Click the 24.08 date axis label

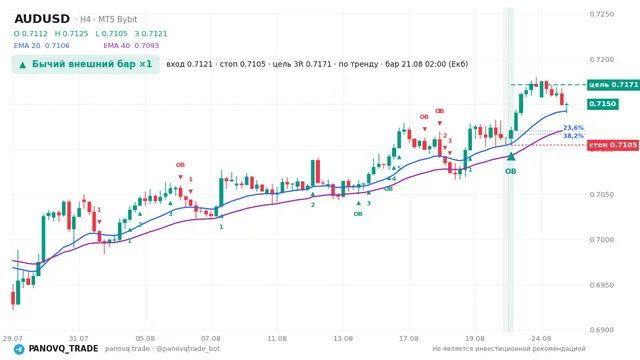(x=541, y=338)
